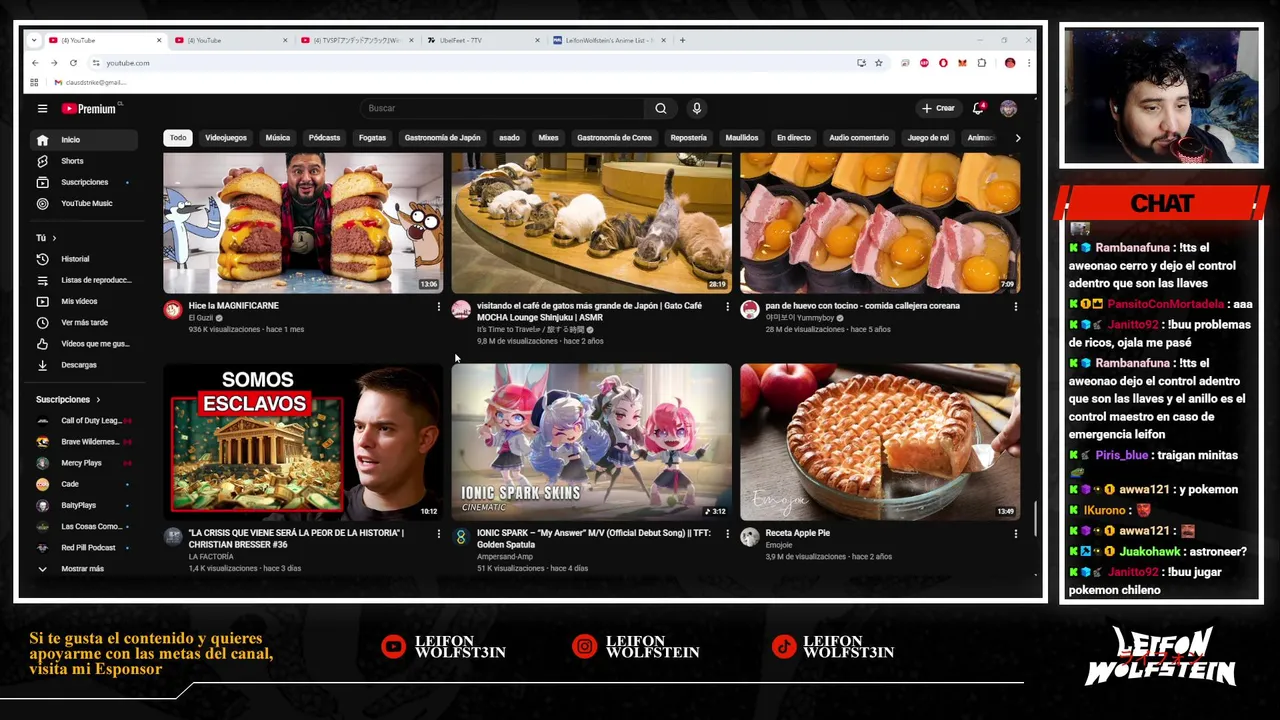
Task: Open options menu for Receta Apple Pie
Action: pyautogui.click(x=1015, y=534)
